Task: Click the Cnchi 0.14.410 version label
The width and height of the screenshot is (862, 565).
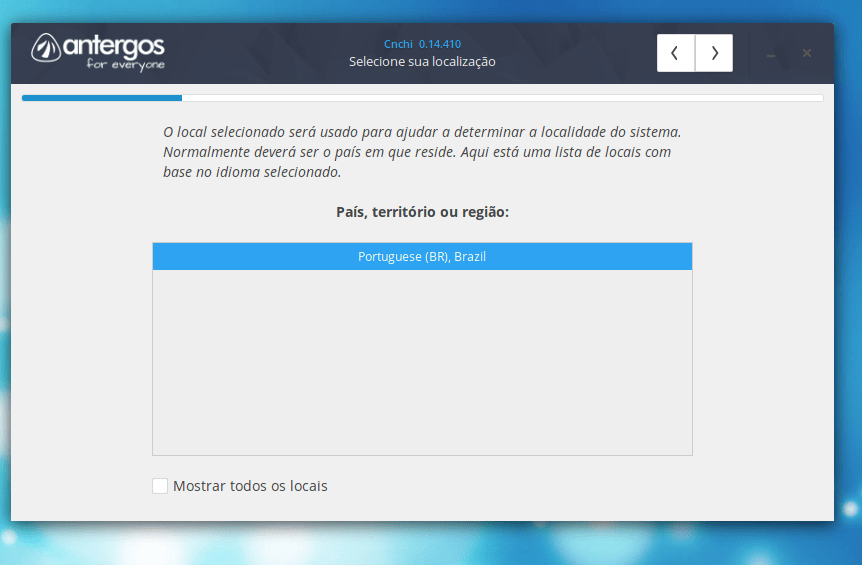Action: pos(422,44)
